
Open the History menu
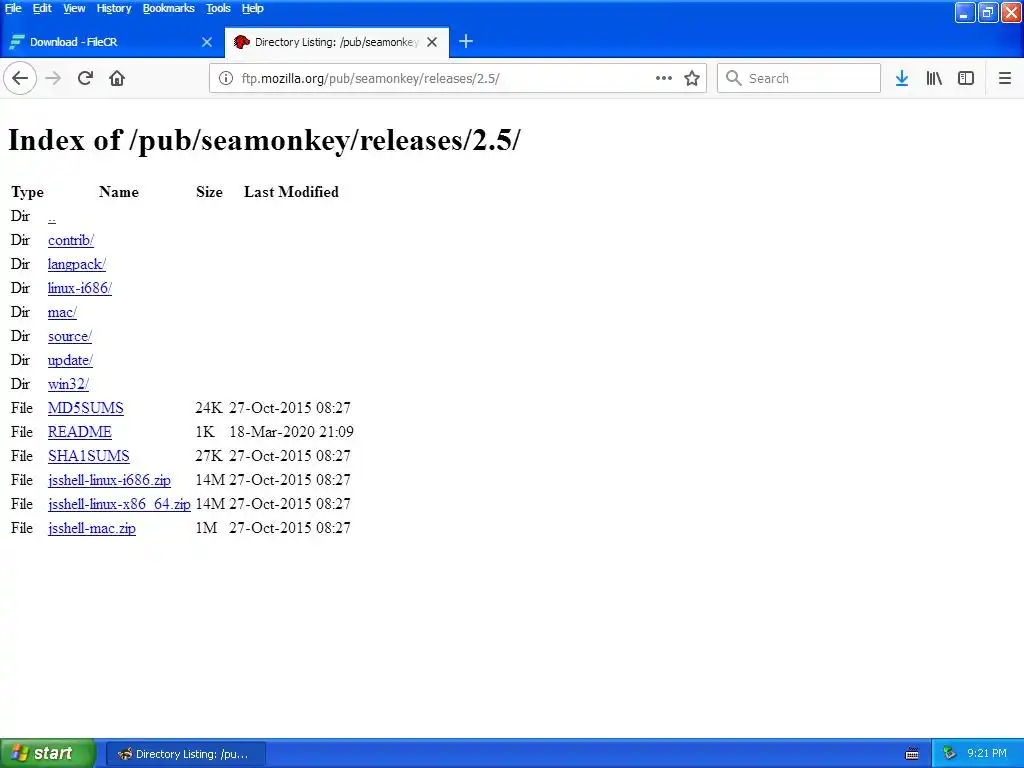pyautogui.click(x=114, y=8)
